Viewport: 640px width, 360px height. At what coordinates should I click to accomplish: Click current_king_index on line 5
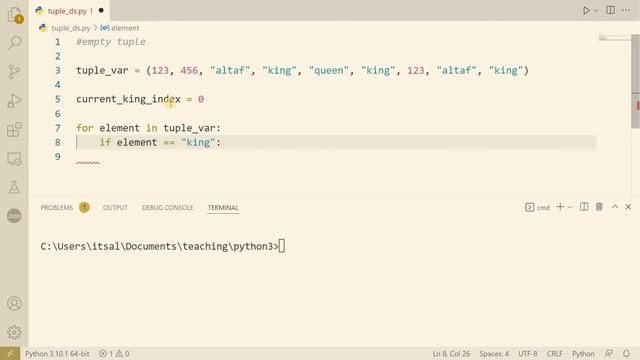click(128, 99)
